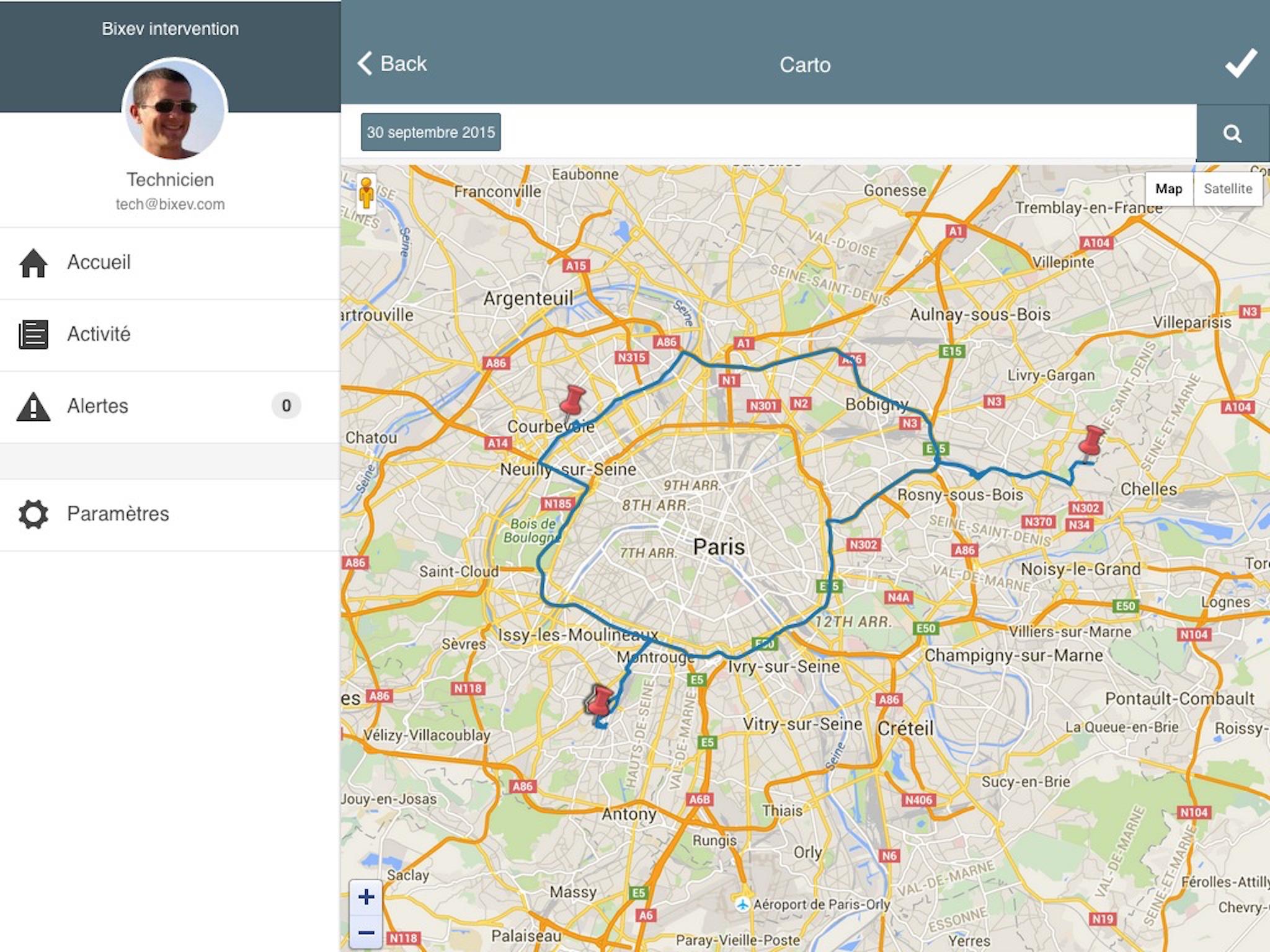Viewport: 1270px width, 952px height.
Task: Click the Créteil label on the map
Action: tap(905, 728)
